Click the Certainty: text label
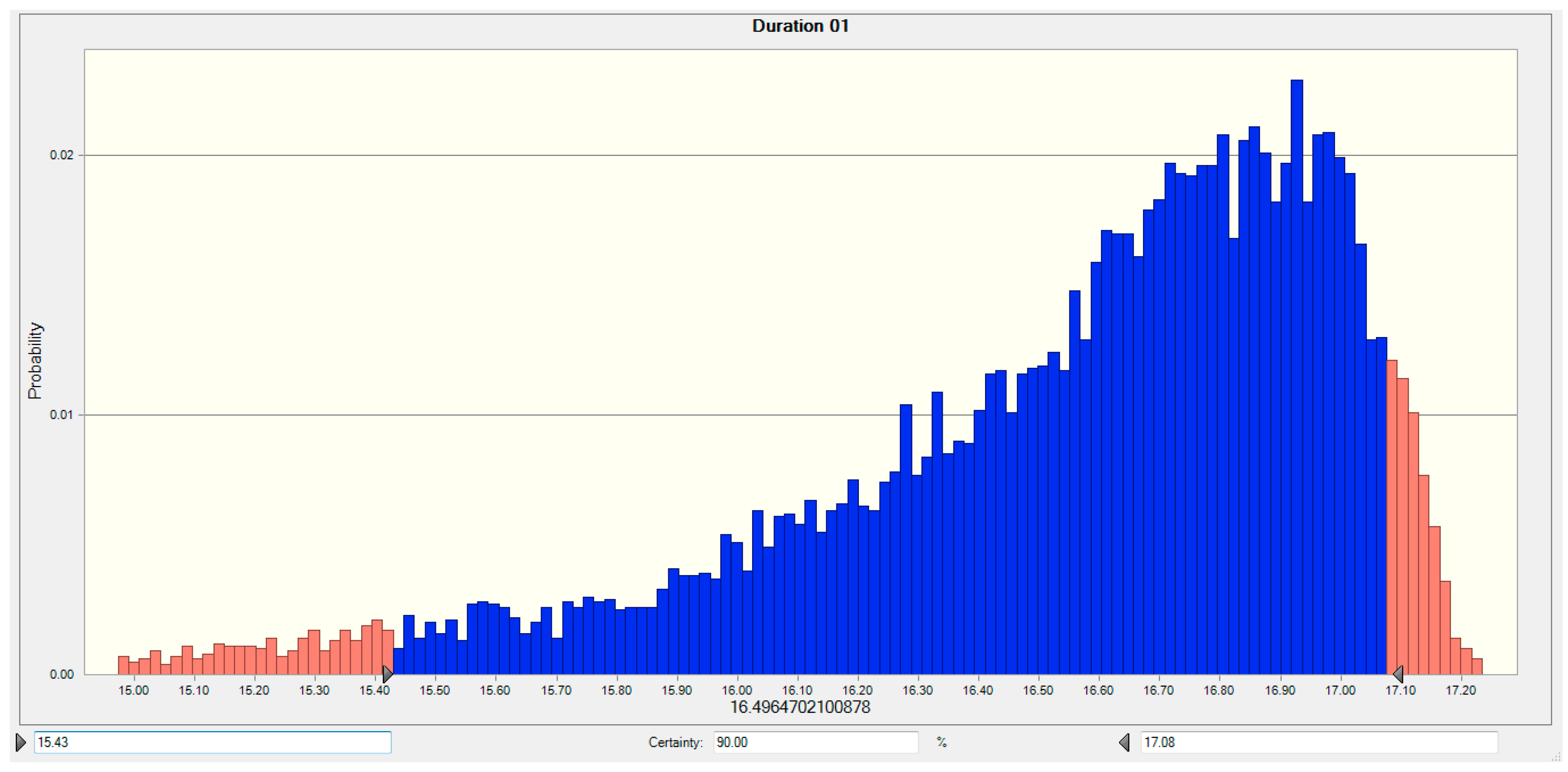 [x=675, y=742]
